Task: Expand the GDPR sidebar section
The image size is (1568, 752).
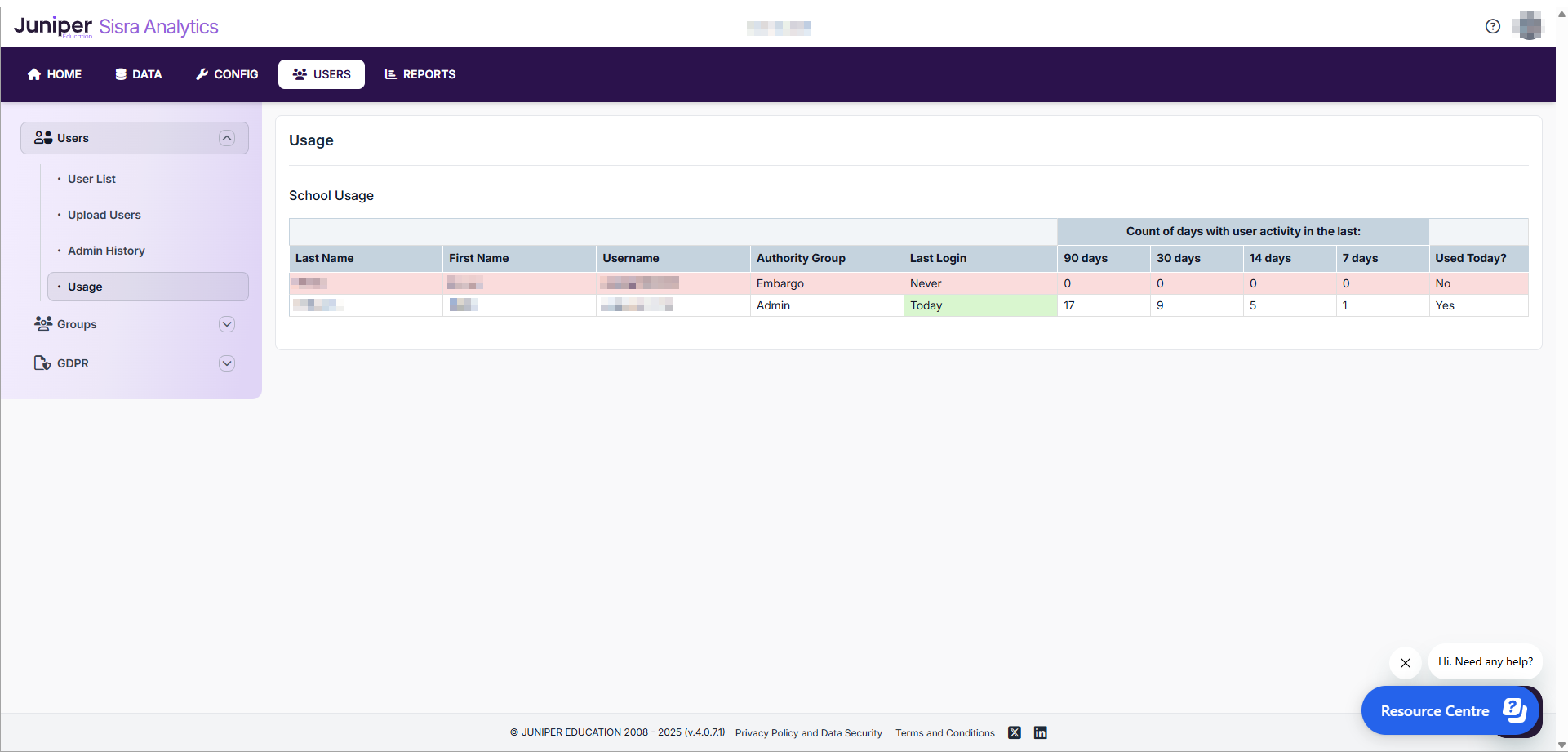Action: (x=227, y=363)
